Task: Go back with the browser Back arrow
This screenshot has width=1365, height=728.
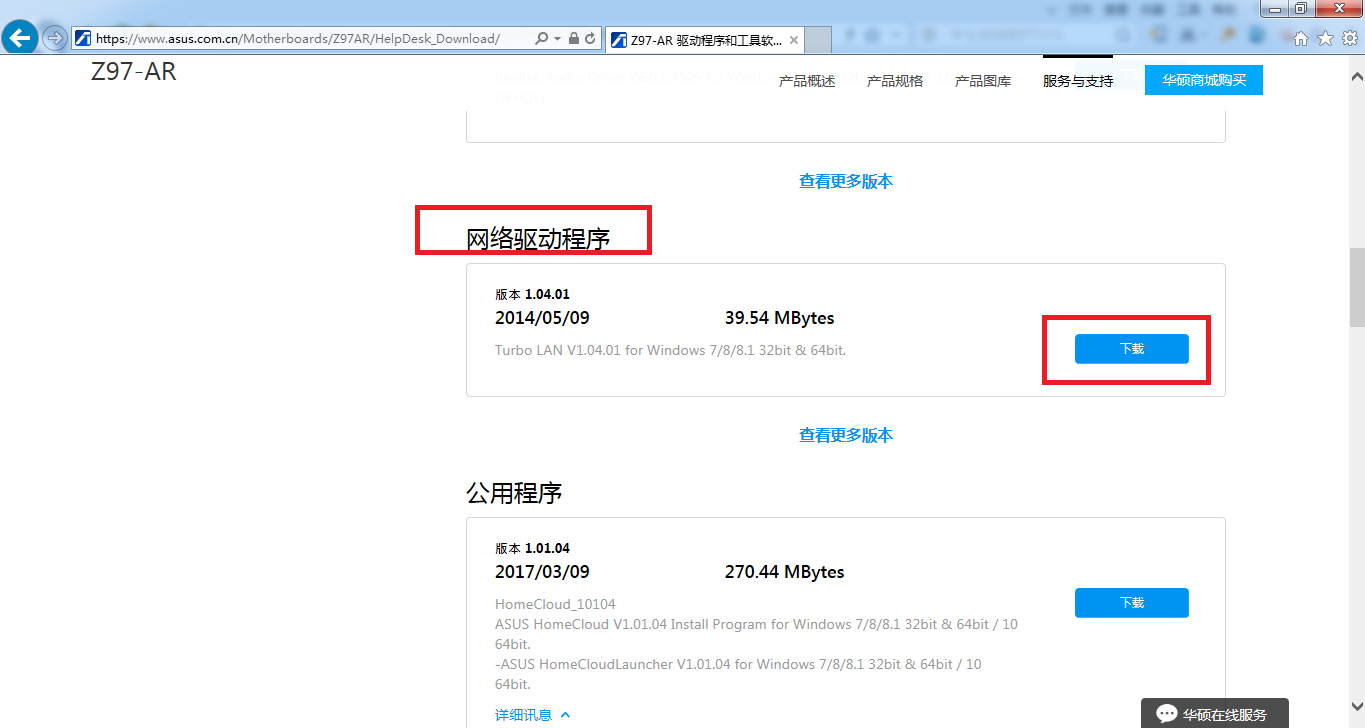Action: [x=21, y=38]
